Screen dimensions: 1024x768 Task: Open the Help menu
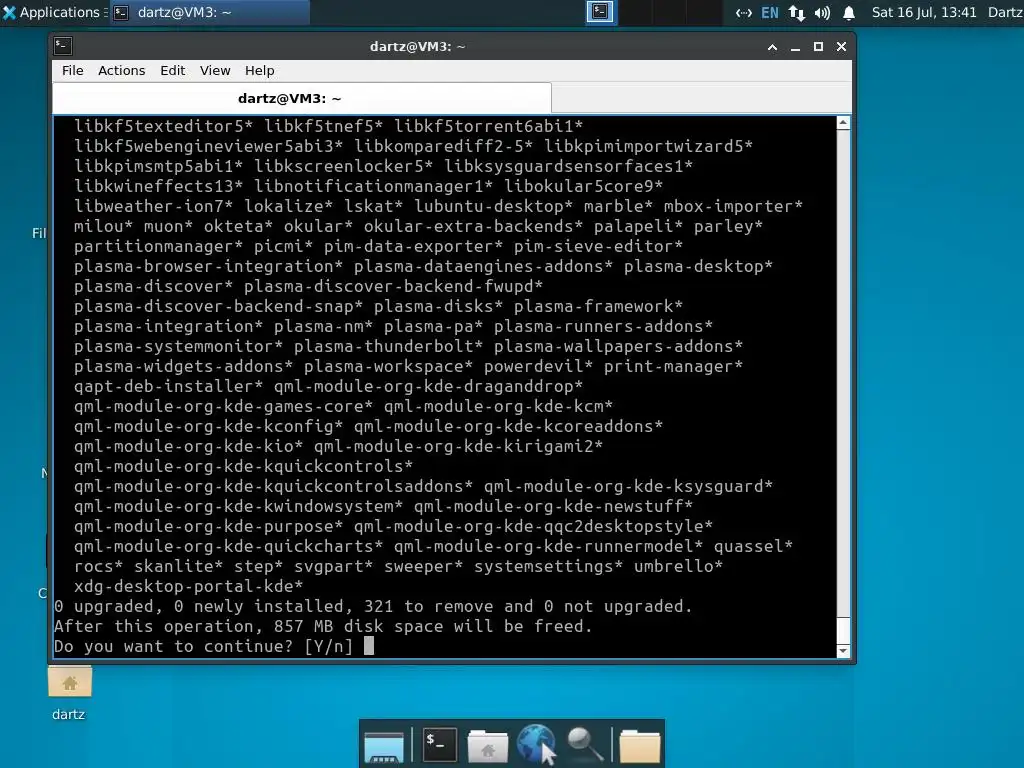[259, 71]
